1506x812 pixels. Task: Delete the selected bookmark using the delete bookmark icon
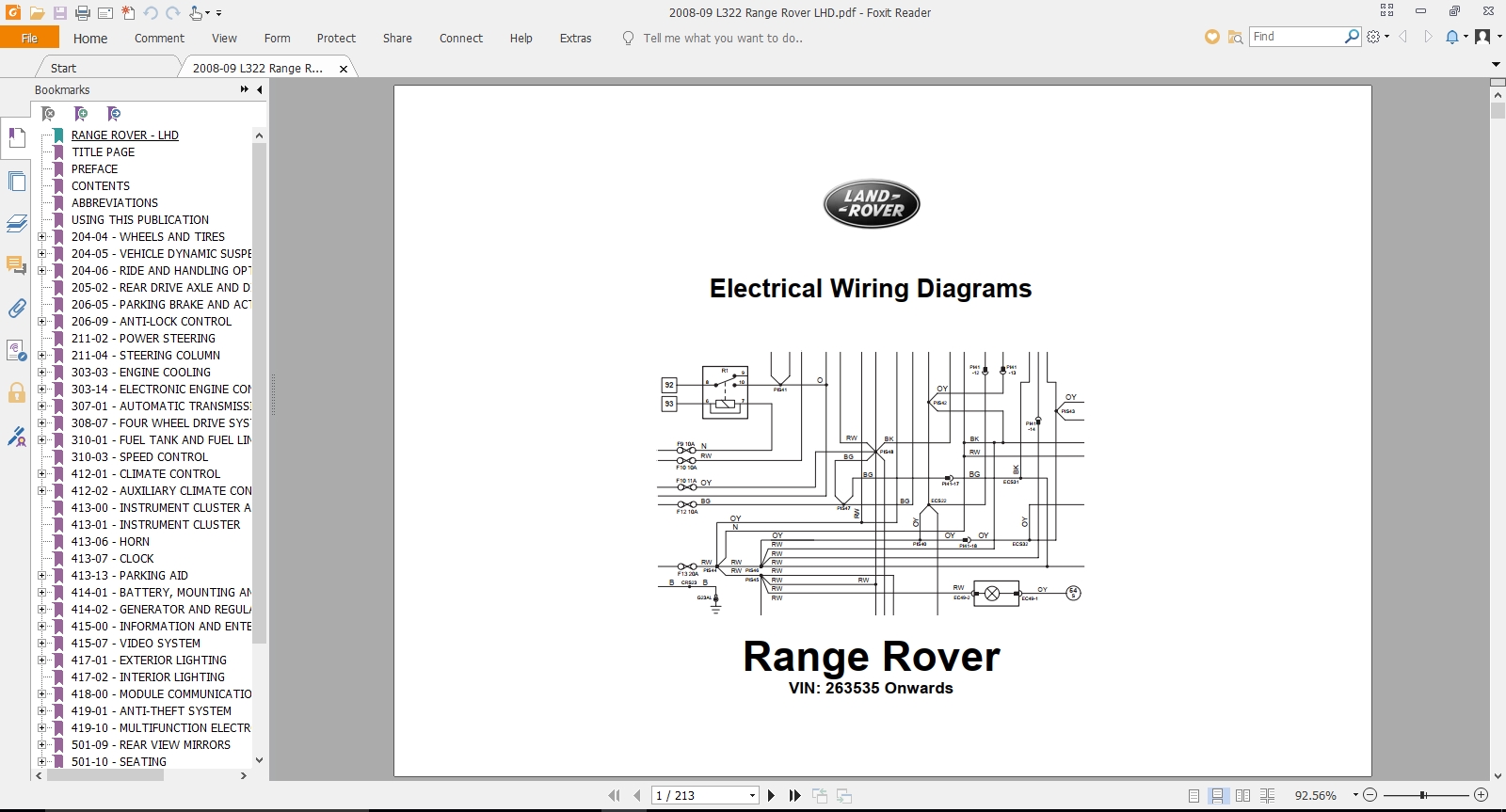48,114
